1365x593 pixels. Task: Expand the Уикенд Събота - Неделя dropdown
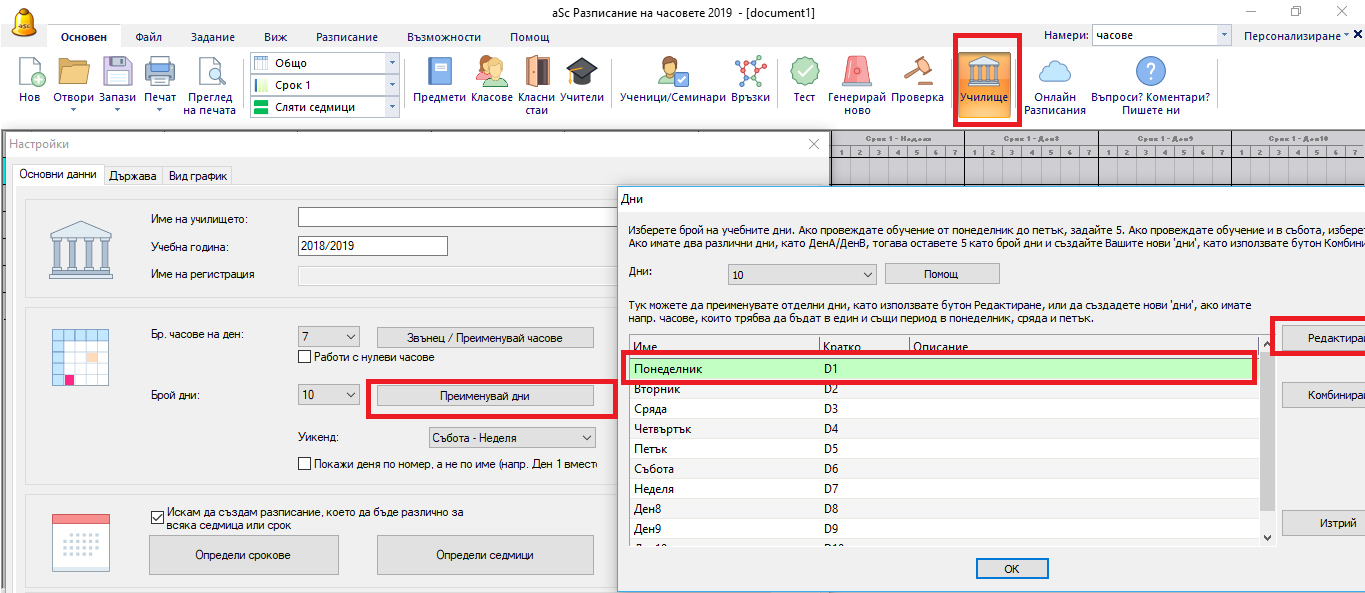pyautogui.click(x=585, y=437)
